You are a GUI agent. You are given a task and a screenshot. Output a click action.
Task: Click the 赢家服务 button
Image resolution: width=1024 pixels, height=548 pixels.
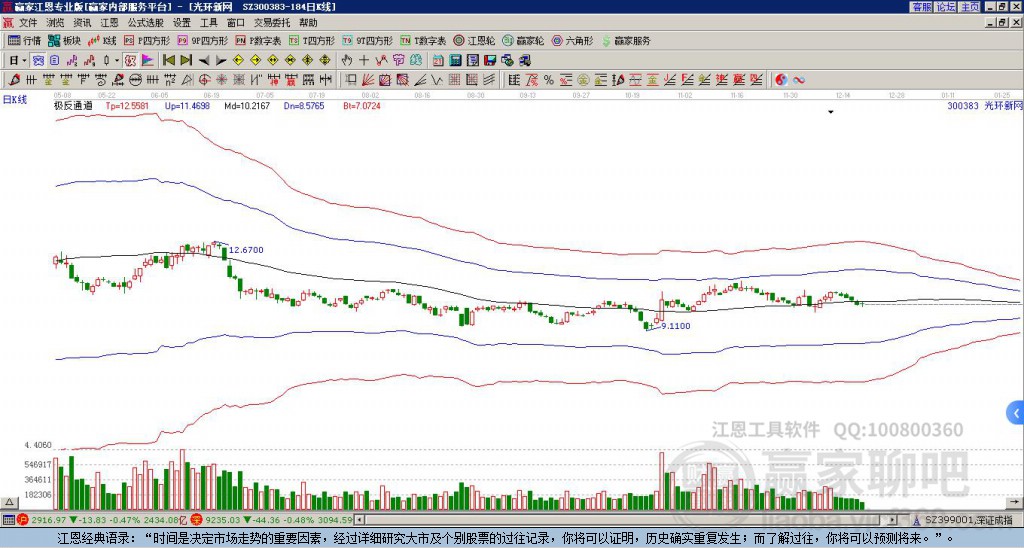point(626,40)
